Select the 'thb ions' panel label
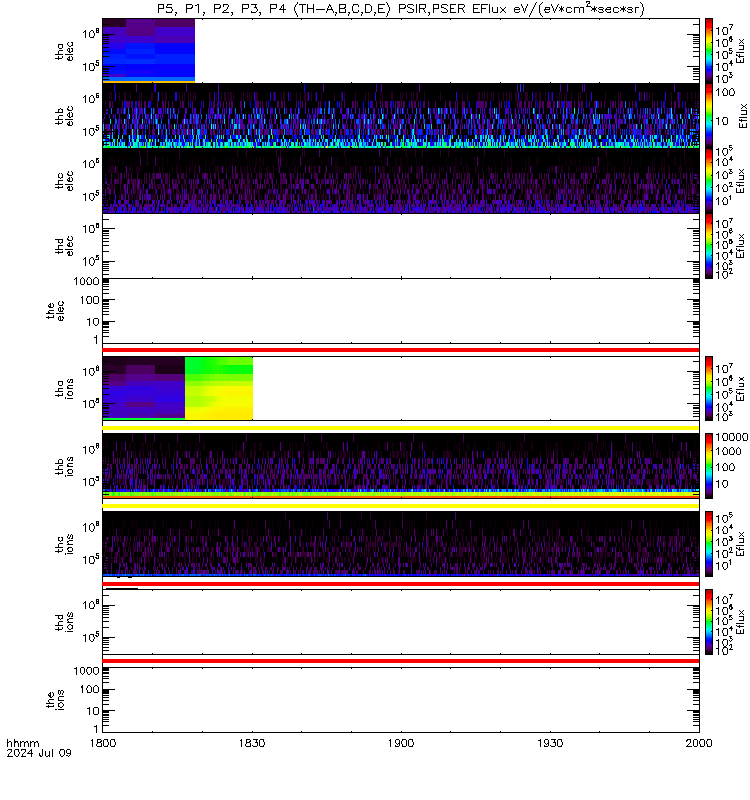Viewport: 750px width, 800px height. pyautogui.click(x=64, y=466)
